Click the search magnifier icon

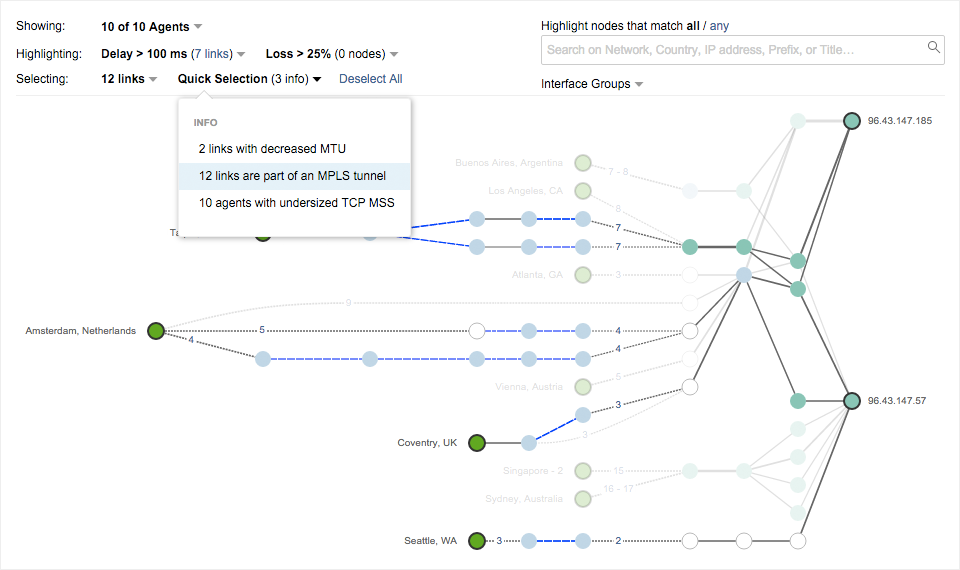[933, 47]
